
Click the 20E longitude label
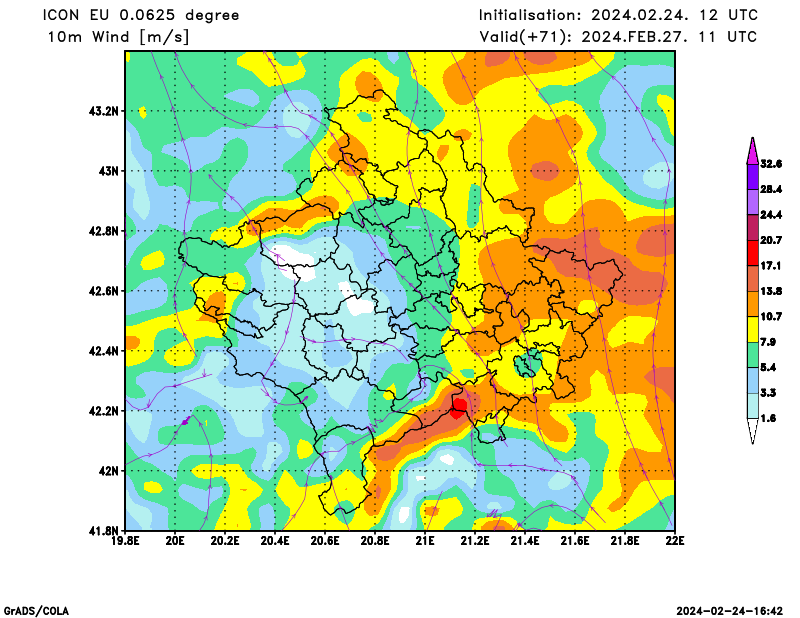tap(175, 540)
